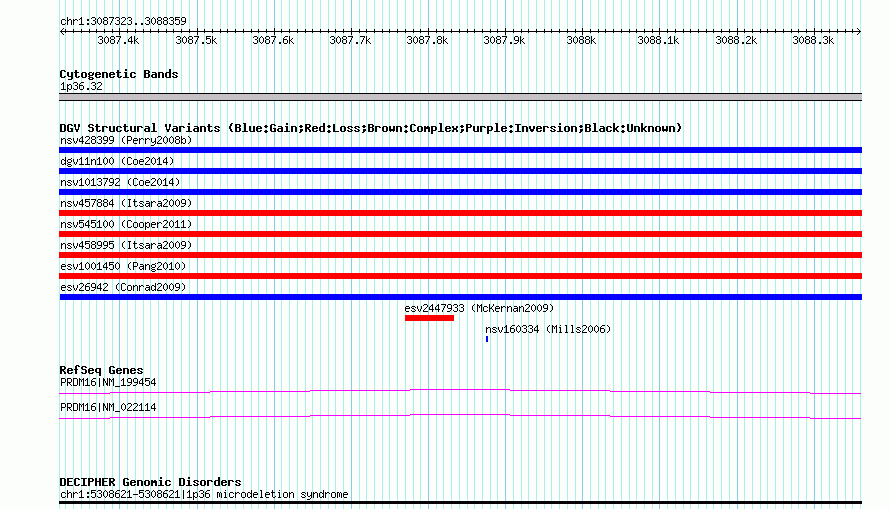Click the blue gain bar for dgv11n100

pos(460,171)
